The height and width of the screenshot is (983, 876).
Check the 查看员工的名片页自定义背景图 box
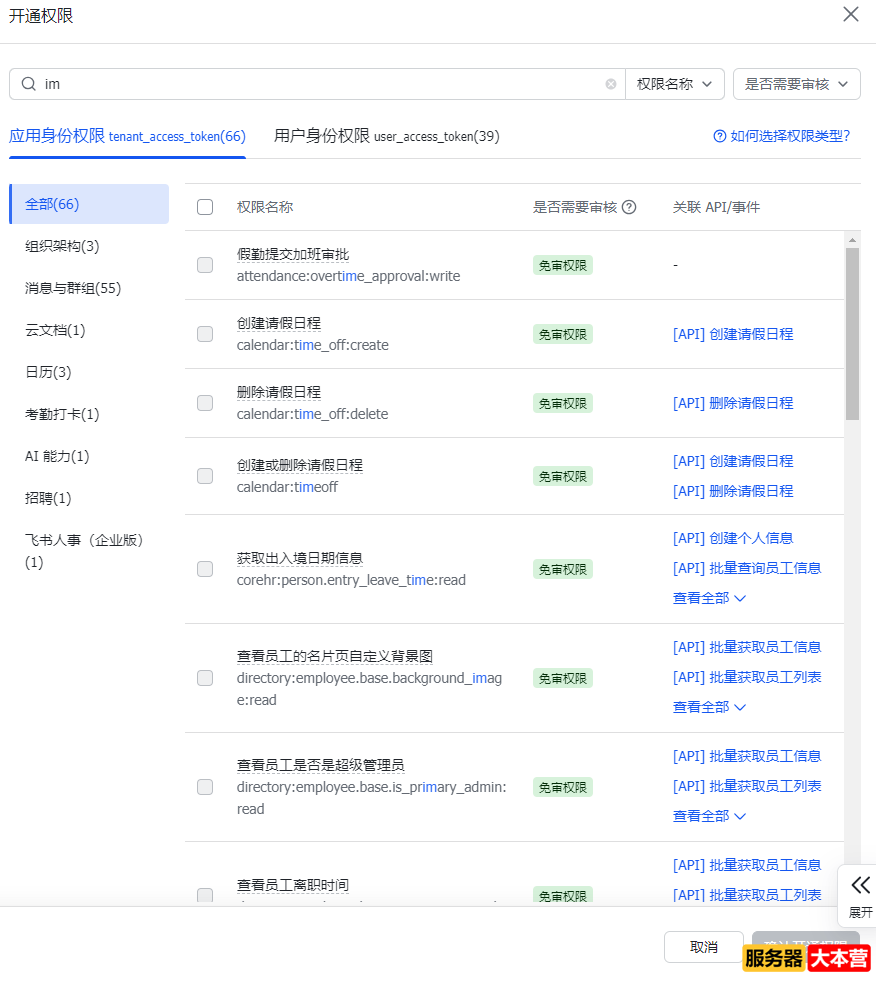point(205,678)
